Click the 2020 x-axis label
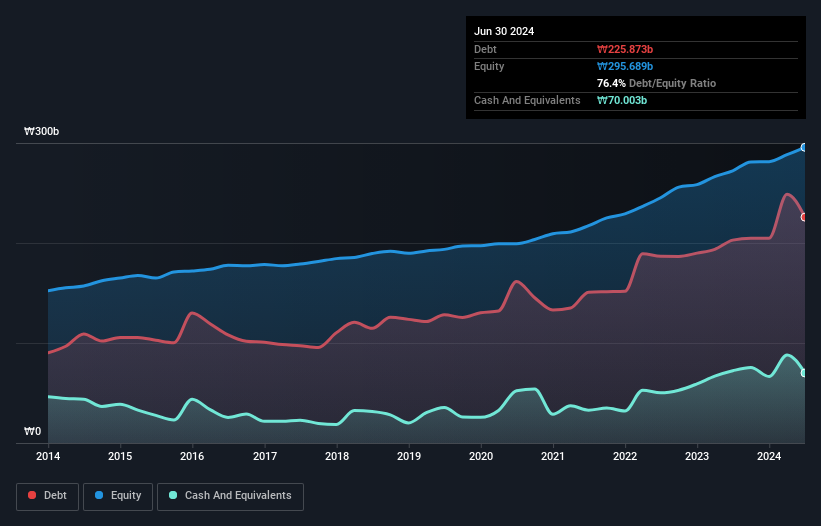This screenshot has width=821, height=526. (x=481, y=456)
